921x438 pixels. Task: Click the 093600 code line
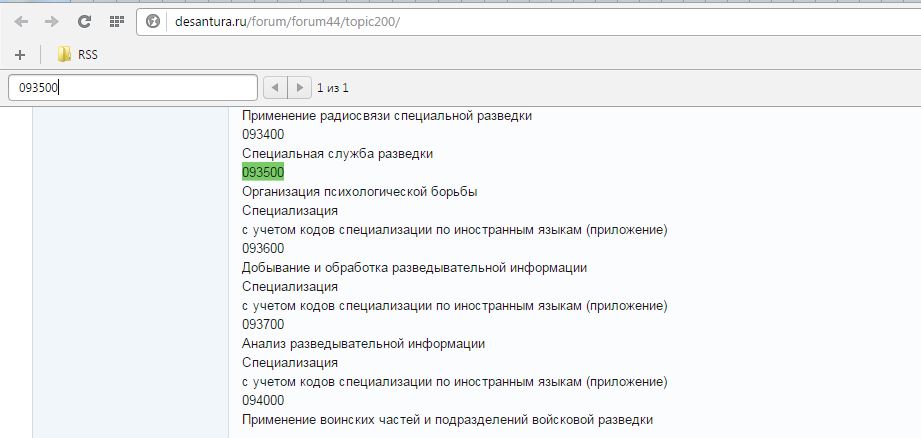pos(263,248)
